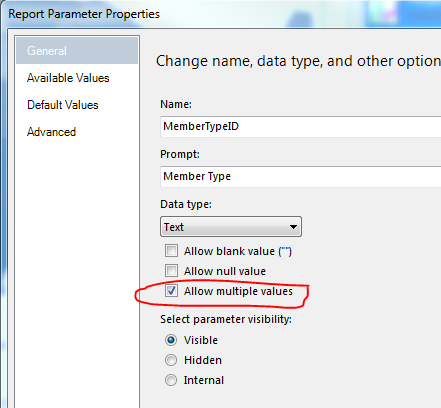441x408 pixels.
Task: Select the General page in sidebar
Action: pyautogui.click(x=77, y=51)
